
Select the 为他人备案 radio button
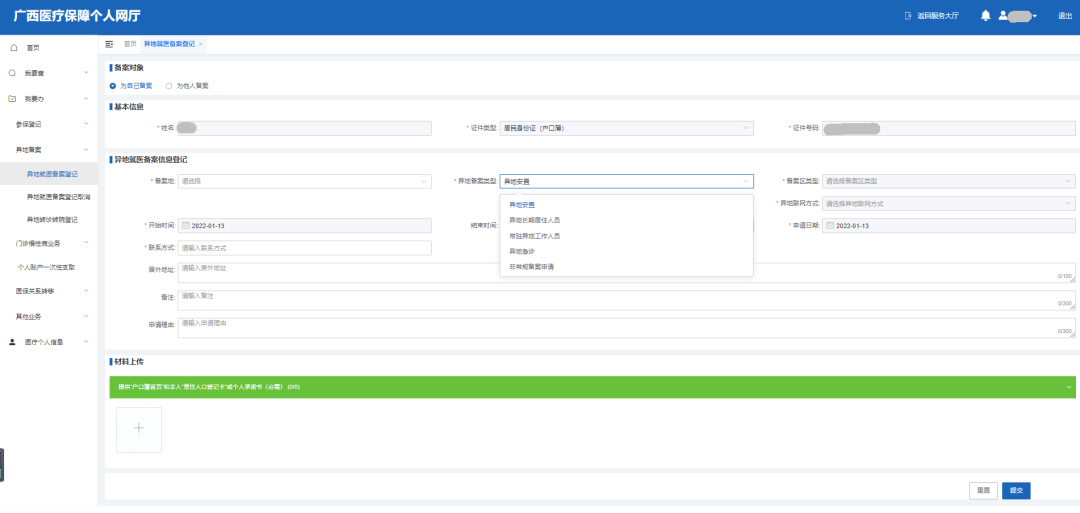point(169,86)
